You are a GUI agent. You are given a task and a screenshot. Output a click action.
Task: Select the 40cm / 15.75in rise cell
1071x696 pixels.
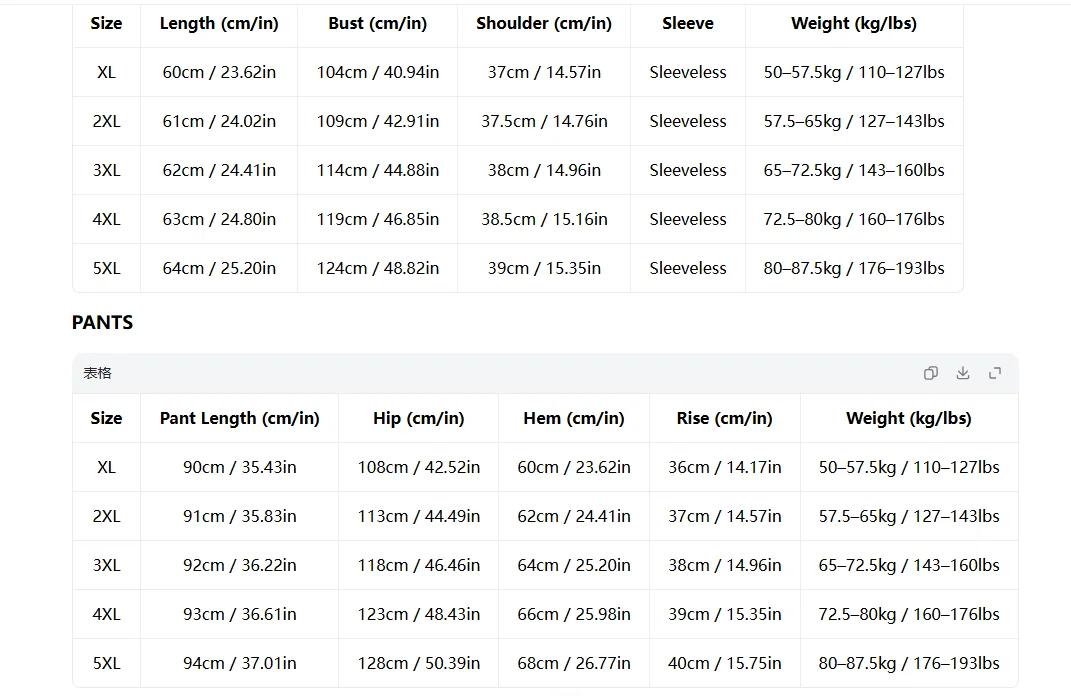point(725,663)
